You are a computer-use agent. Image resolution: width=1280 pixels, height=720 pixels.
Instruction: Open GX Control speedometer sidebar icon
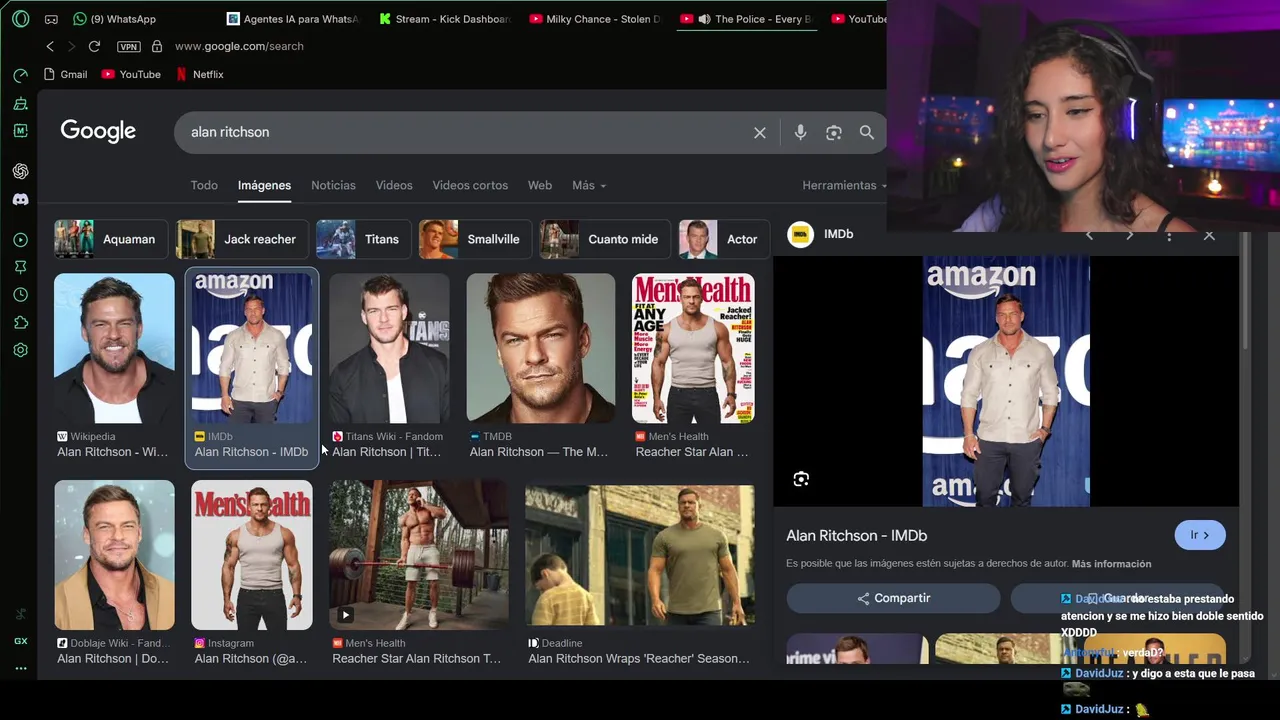[20, 75]
